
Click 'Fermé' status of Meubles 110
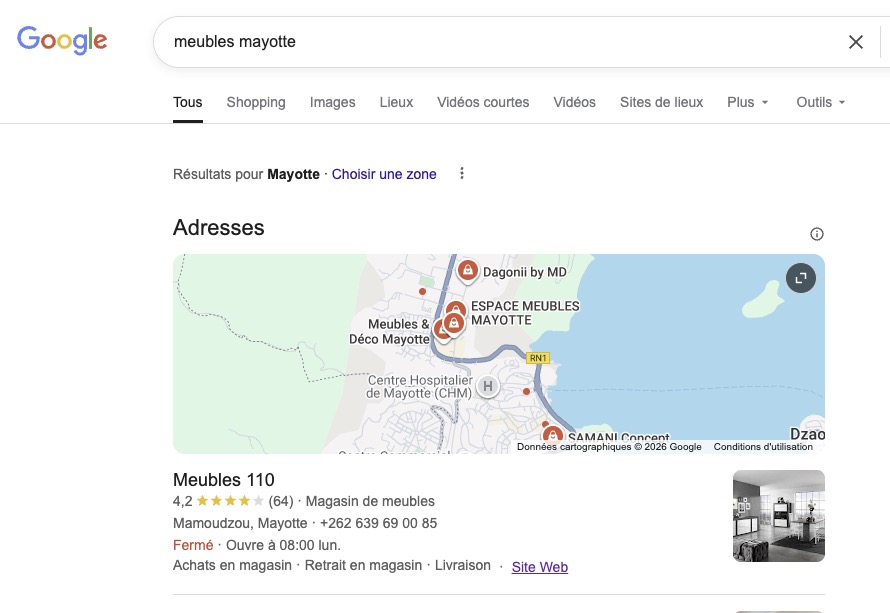[193, 545]
